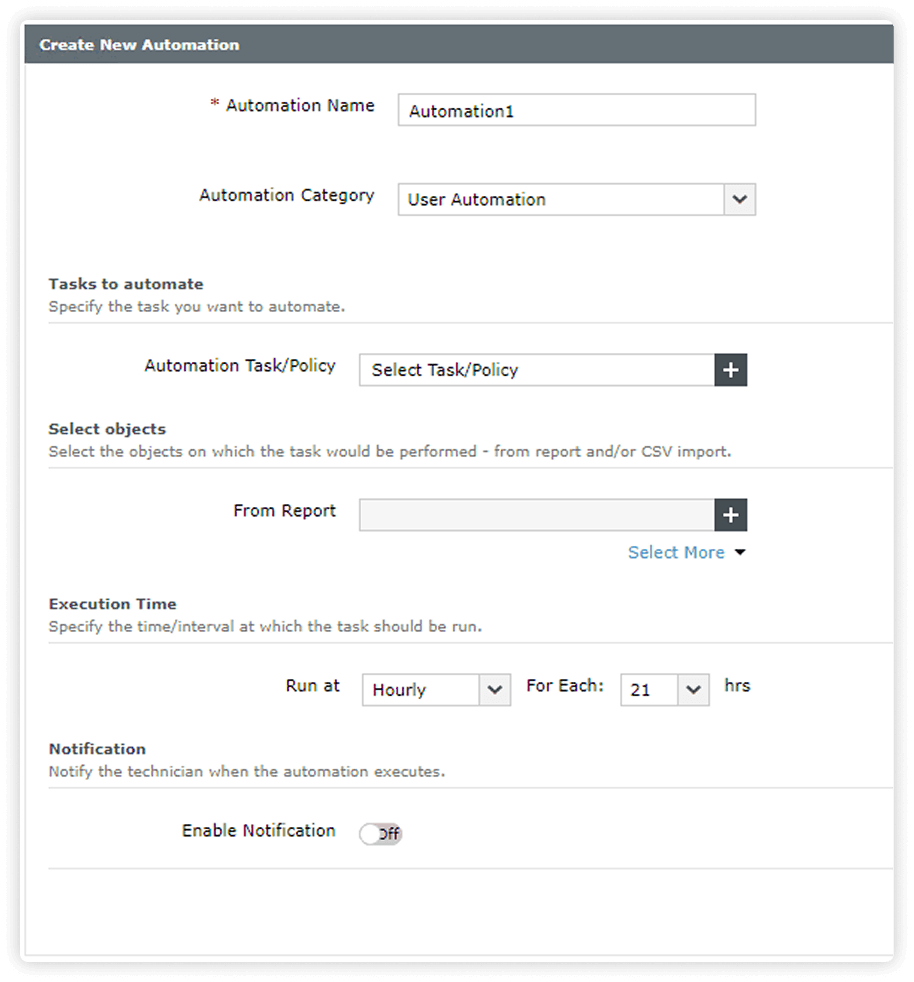Image resolution: width=914 pixels, height=982 pixels.
Task: Expand the triangle beside Select More
Action: pos(740,553)
